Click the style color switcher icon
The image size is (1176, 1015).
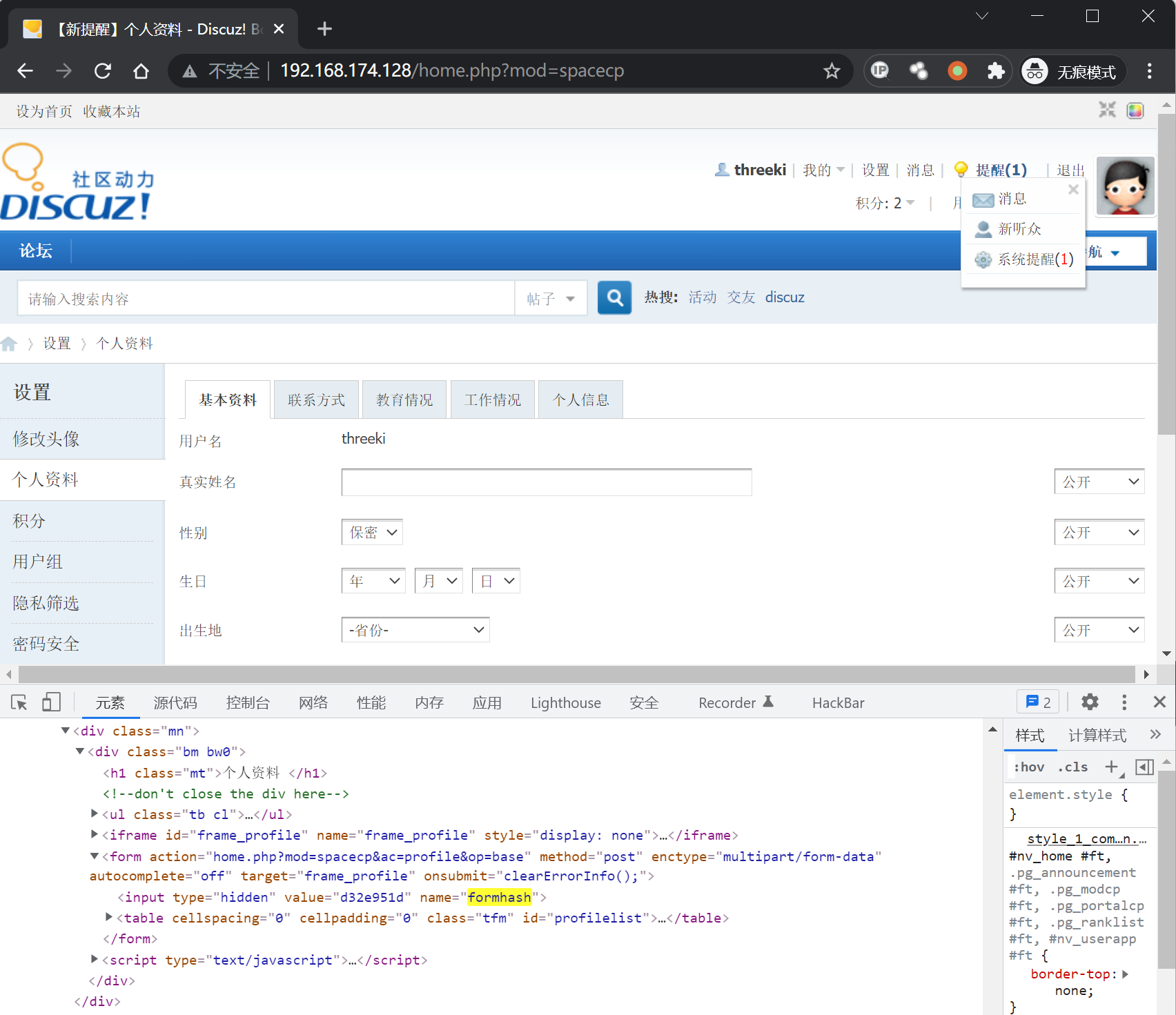coord(1135,110)
